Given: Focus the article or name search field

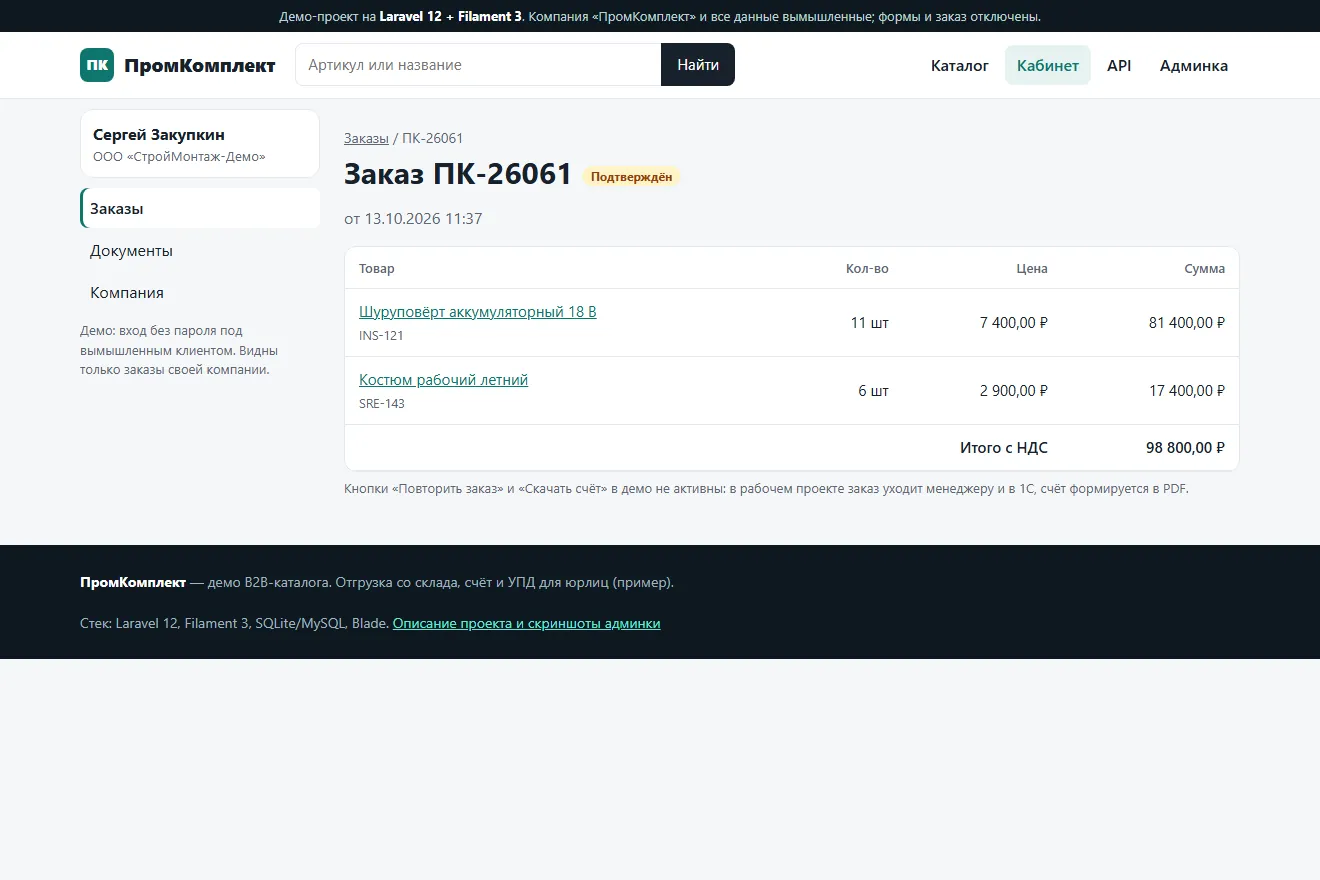Looking at the screenshot, I should point(478,65).
